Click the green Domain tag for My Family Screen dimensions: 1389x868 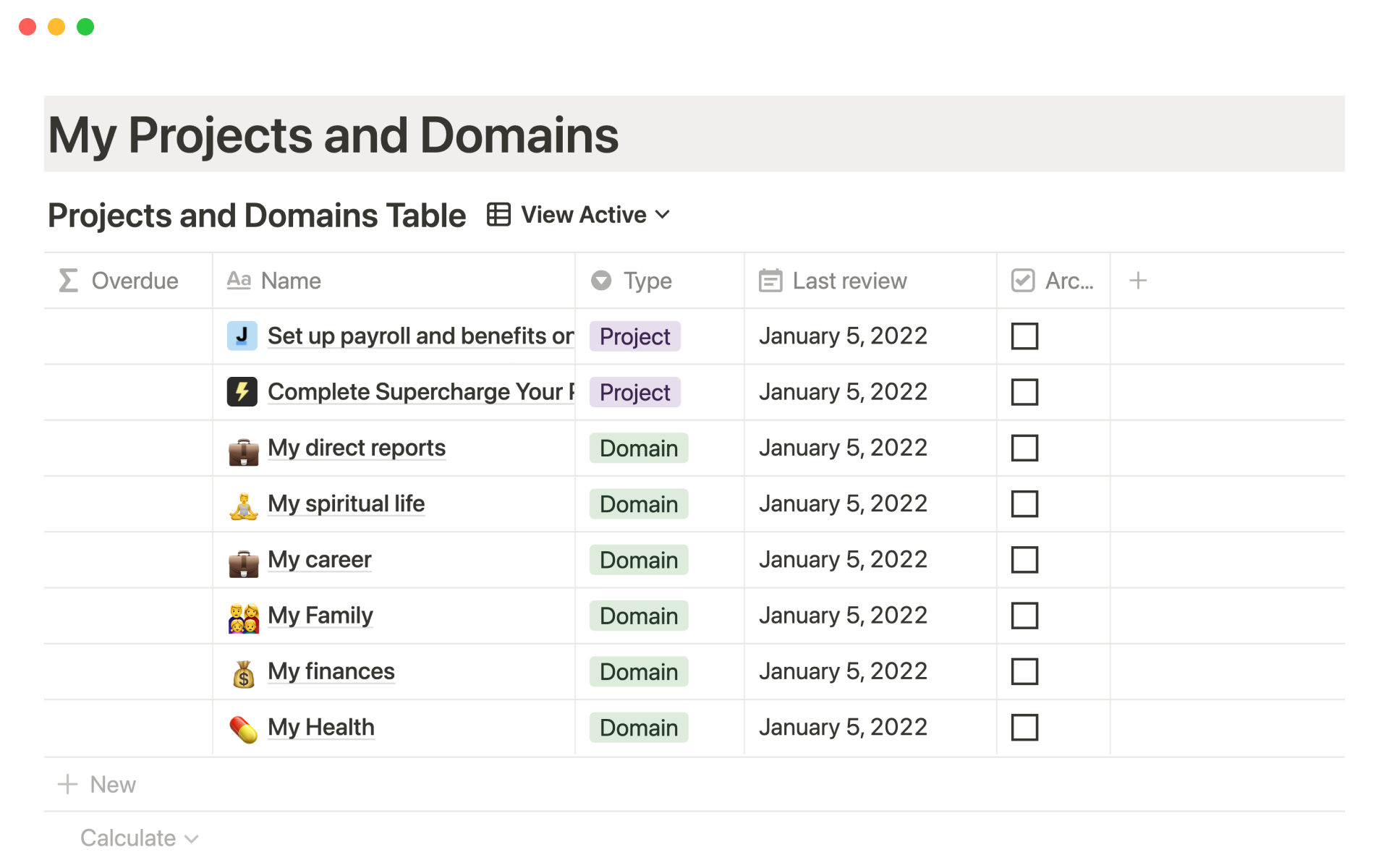tap(638, 616)
